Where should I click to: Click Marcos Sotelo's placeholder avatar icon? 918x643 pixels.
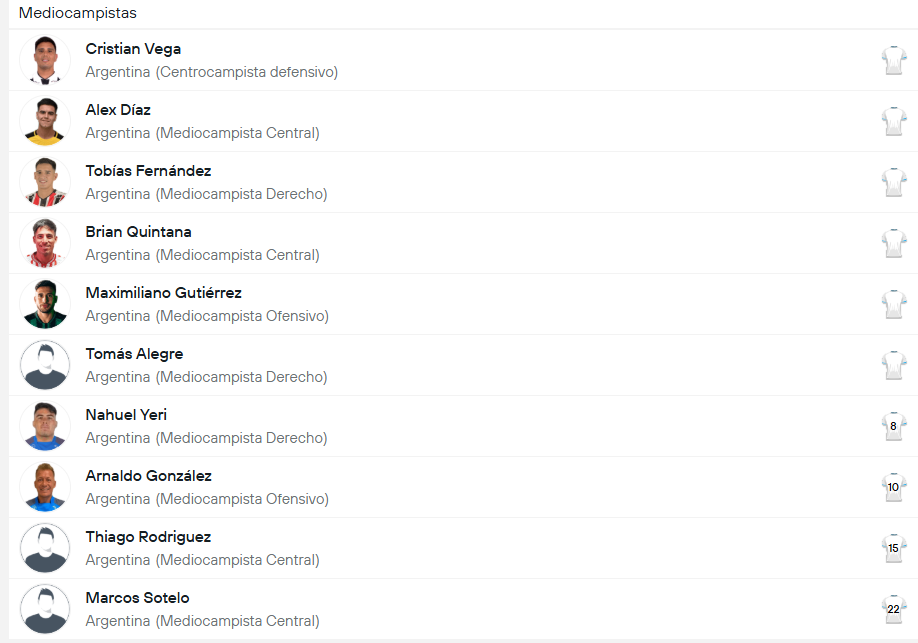coord(45,609)
